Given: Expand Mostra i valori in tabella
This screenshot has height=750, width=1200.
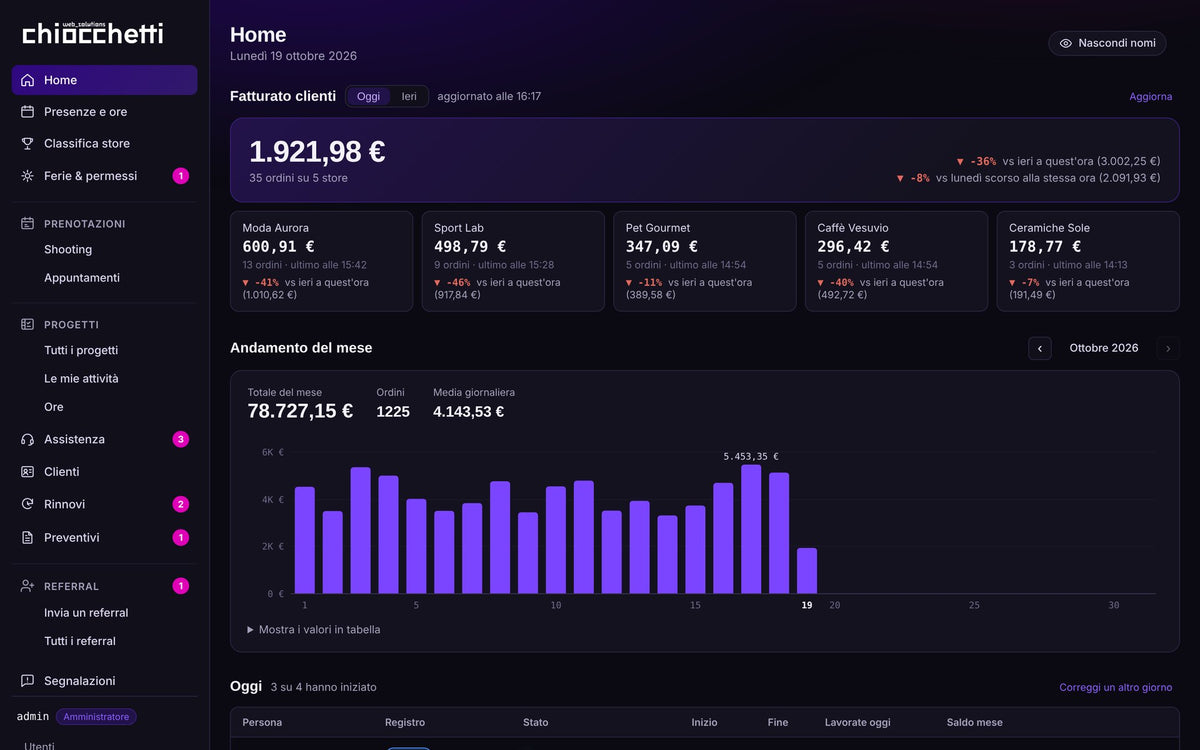Looking at the screenshot, I should point(314,630).
